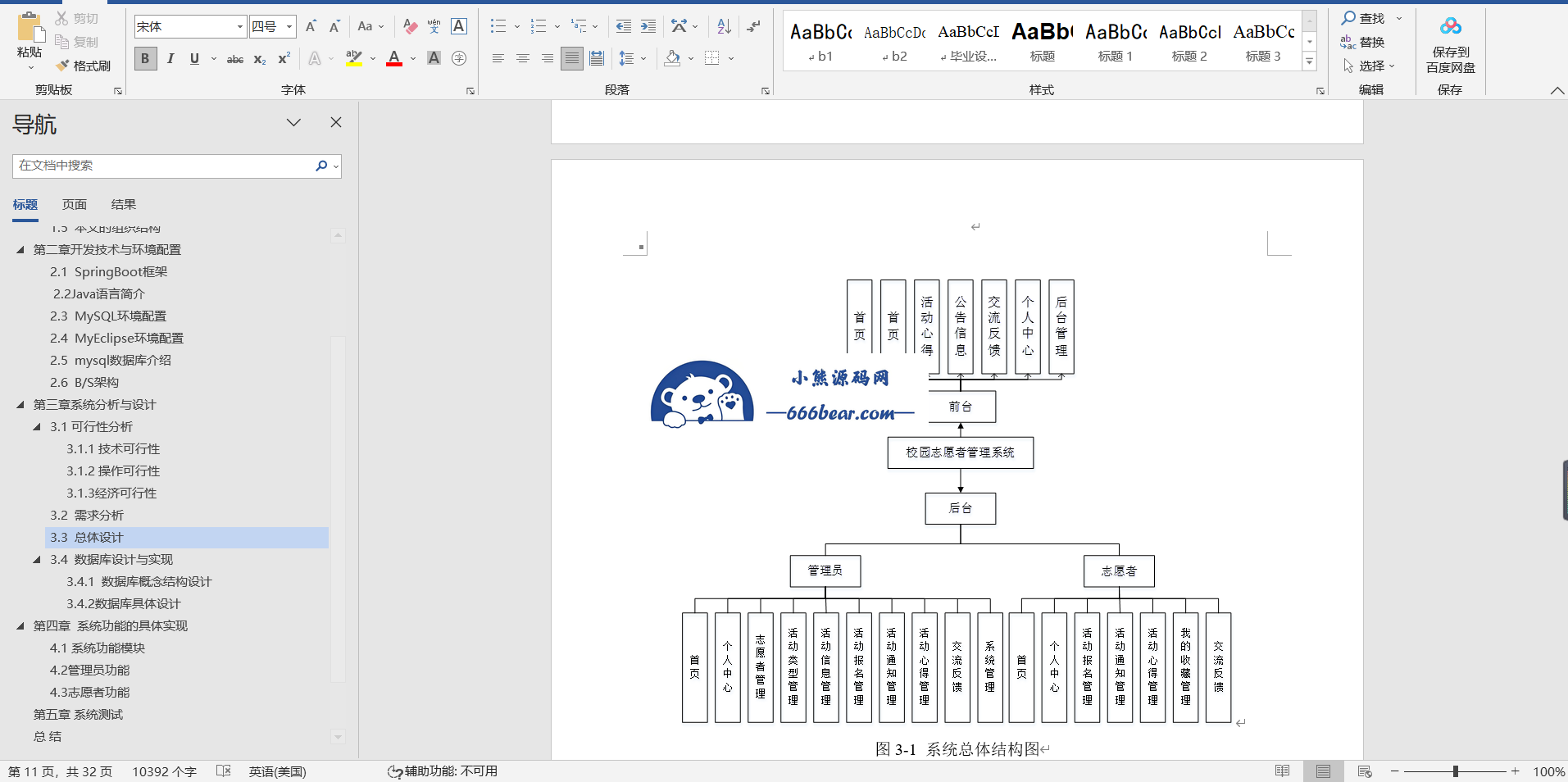Screen dimensions: 1568x782
Task: Click the clear formatting eraser icon
Action: tap(410, 26)
